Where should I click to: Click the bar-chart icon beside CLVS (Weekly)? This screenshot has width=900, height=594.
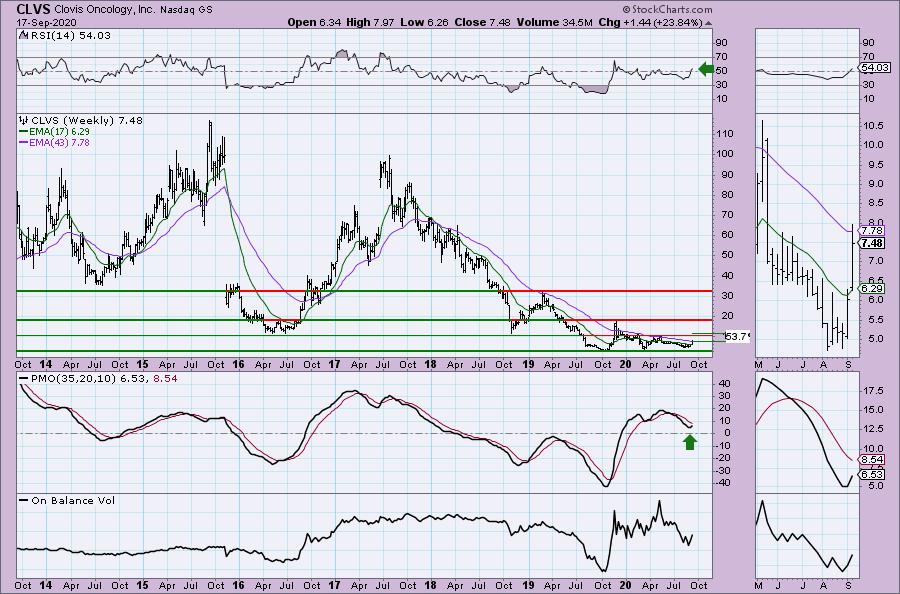[x=24, y=121]
